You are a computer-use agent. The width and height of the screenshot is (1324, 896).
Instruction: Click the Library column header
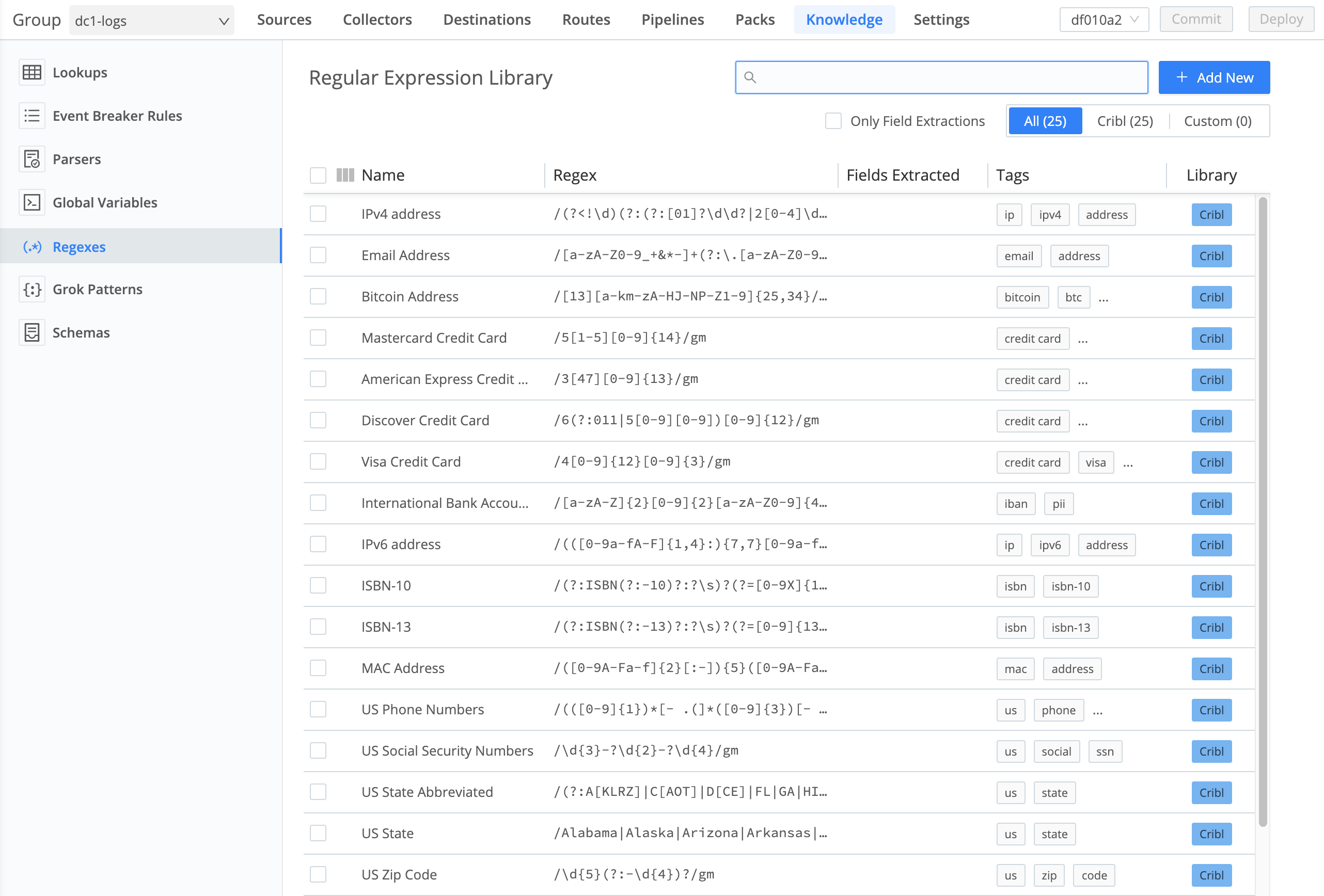1211,175
